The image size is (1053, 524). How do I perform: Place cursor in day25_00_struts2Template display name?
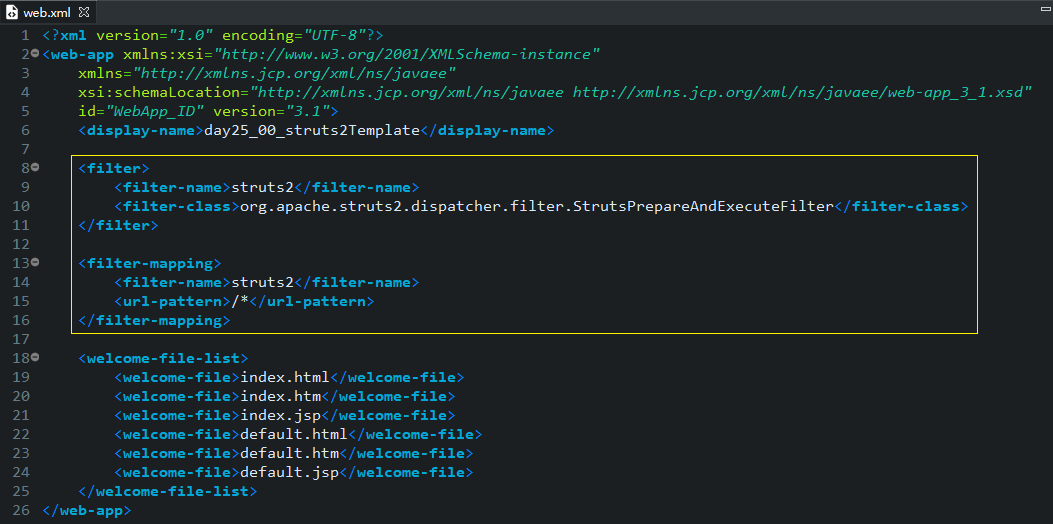(x=312, y=130)
